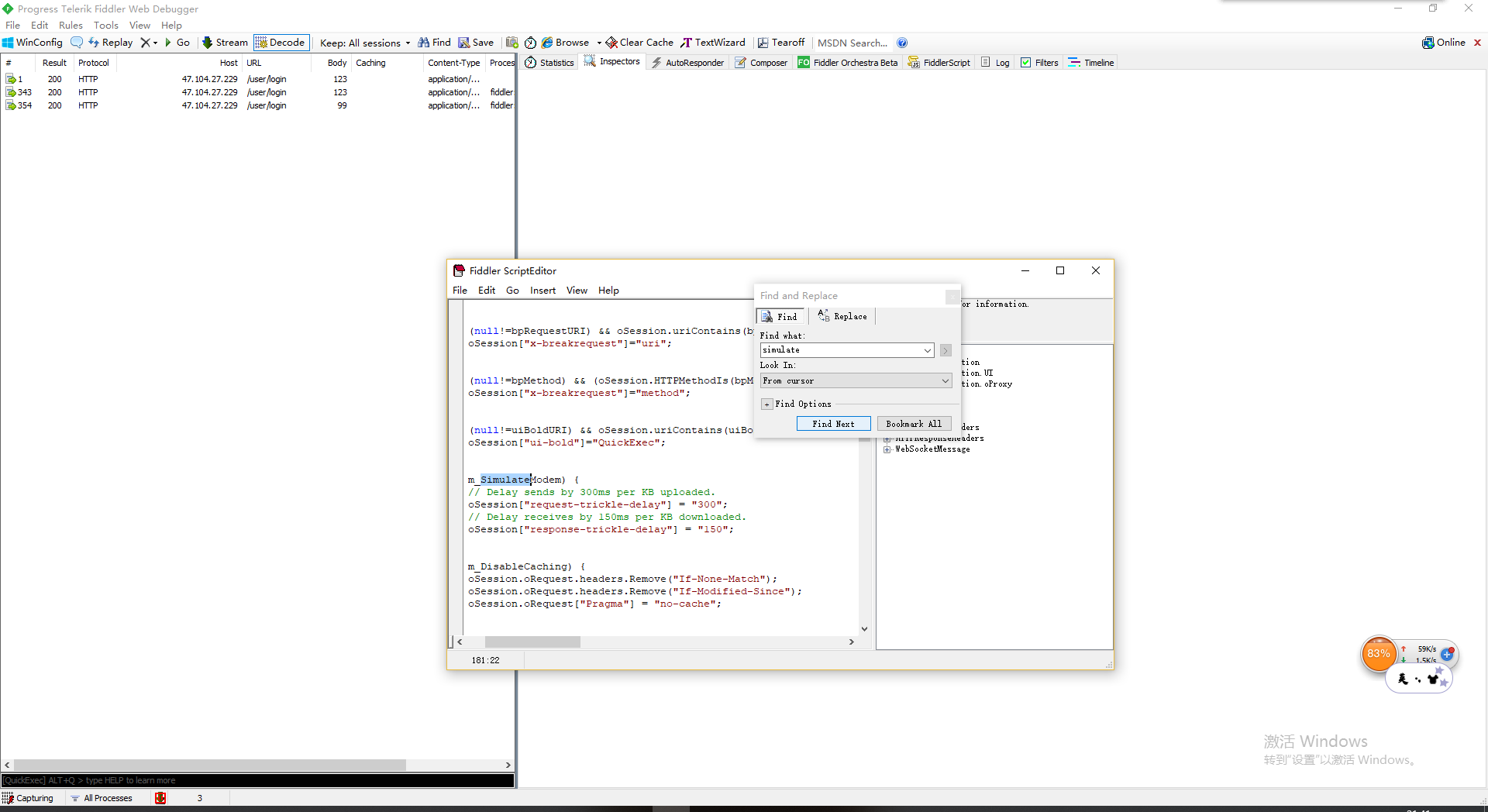Click the session list horizontal scrollbar
This screenshot has height=812, width=1488.
tap(210, 765)
